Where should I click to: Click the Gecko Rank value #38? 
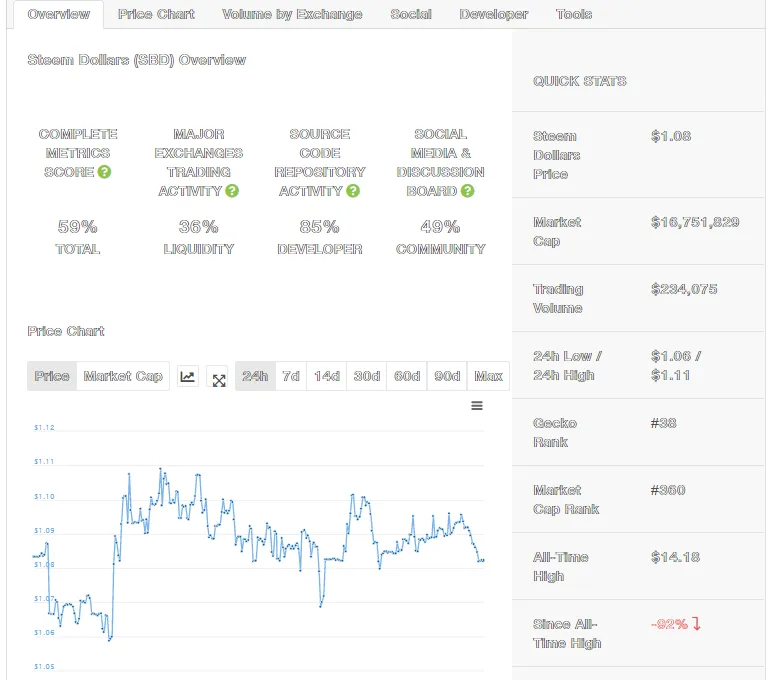[664, 423]
